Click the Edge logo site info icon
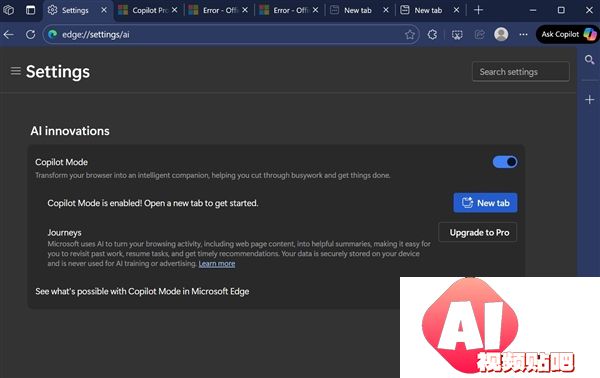 [x=53, y=34]
